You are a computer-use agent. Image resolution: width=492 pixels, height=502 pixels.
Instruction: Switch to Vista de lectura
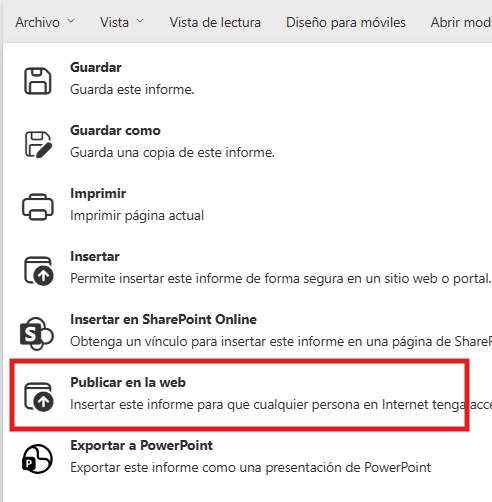click(x=215, y=22)
